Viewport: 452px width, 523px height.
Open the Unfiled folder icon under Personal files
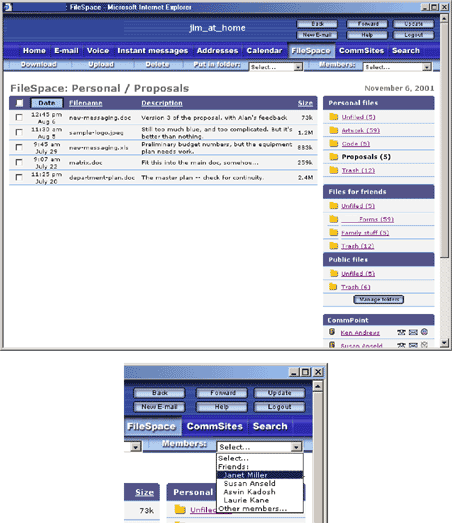(x=334, y=117)
